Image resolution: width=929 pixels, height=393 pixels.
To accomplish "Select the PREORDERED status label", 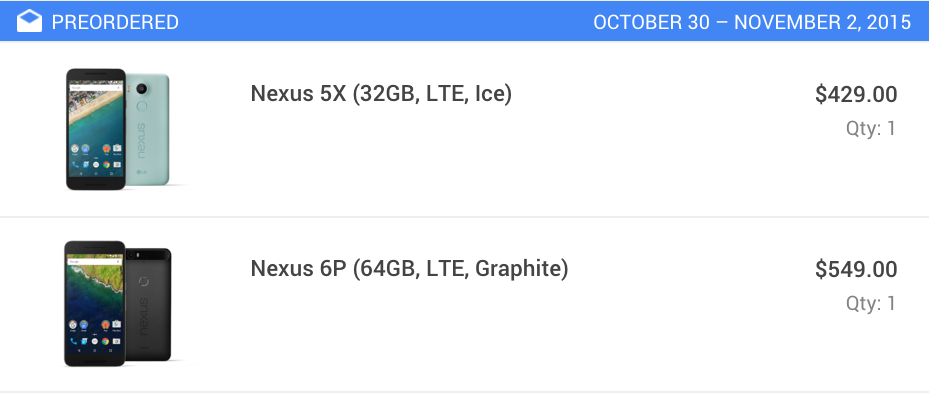I will (115, 23).
